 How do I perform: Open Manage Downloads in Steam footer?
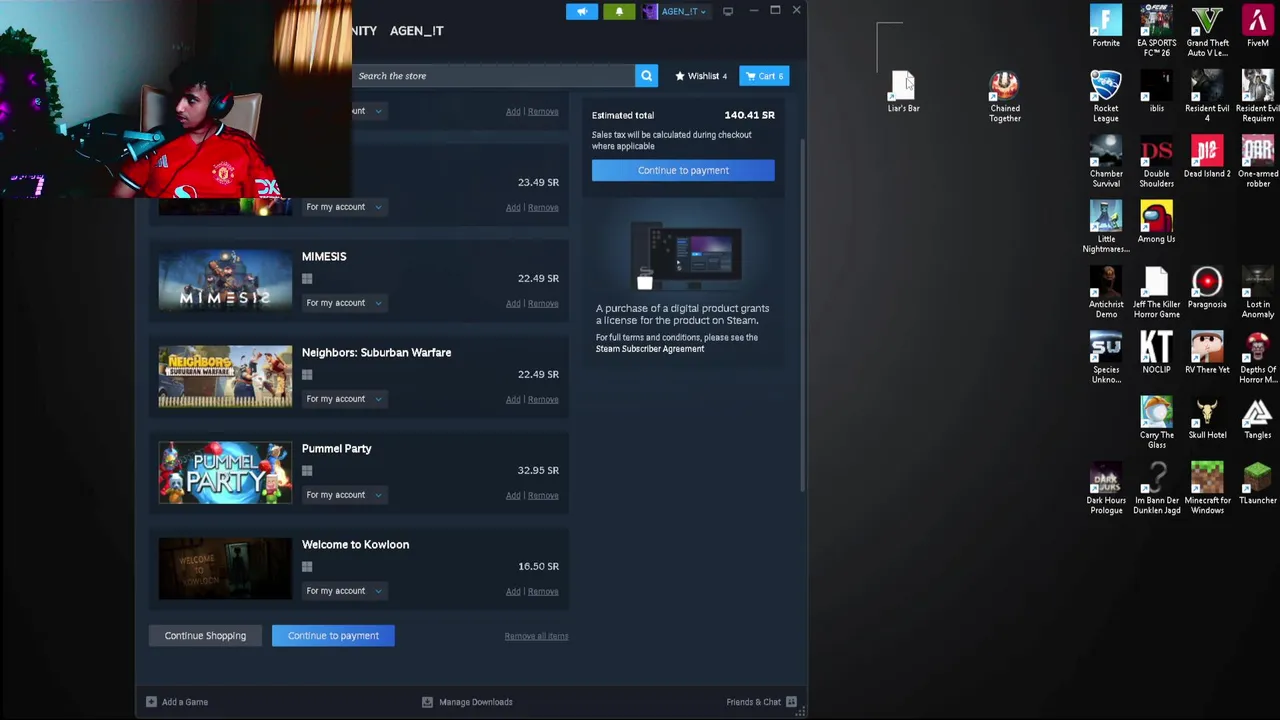click(x=468, y=702)
